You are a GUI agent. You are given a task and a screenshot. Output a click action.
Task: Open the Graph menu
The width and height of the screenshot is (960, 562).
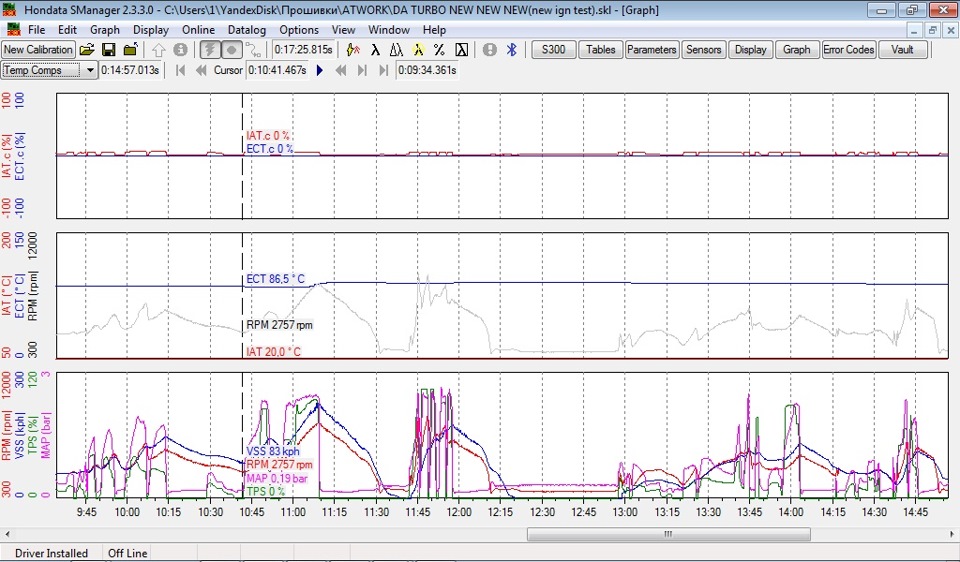click(105, 29)
